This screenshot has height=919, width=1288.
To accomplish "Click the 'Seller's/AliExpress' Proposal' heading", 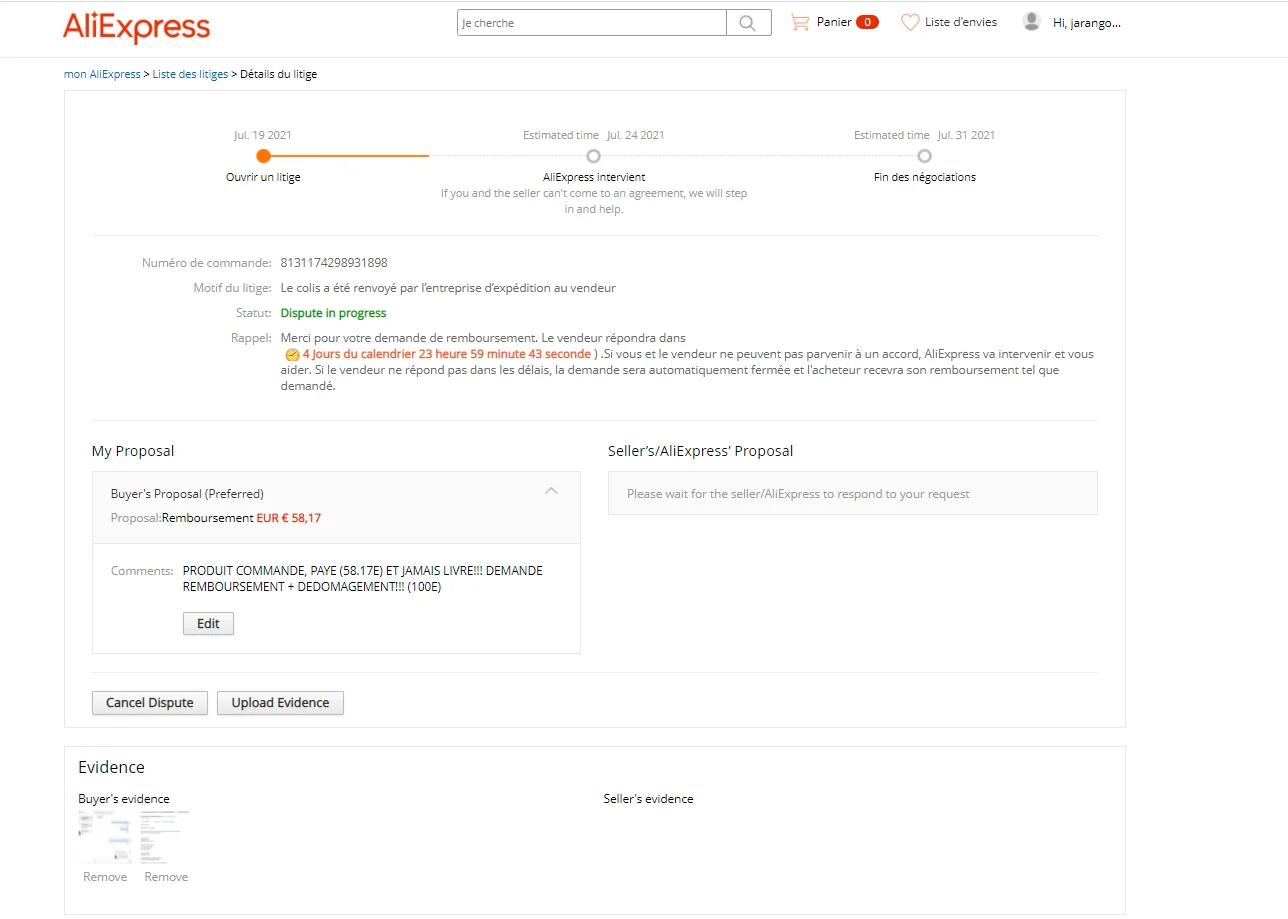I will click(700, 451).
